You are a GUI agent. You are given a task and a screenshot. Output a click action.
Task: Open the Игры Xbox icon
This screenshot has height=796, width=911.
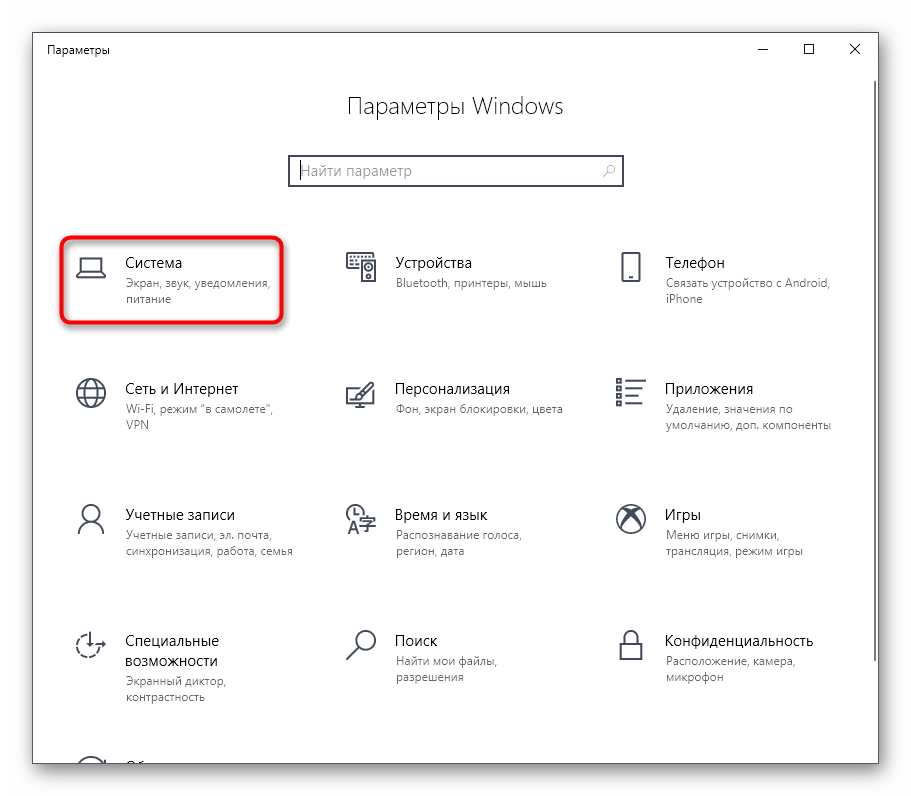tap(630, 519)
